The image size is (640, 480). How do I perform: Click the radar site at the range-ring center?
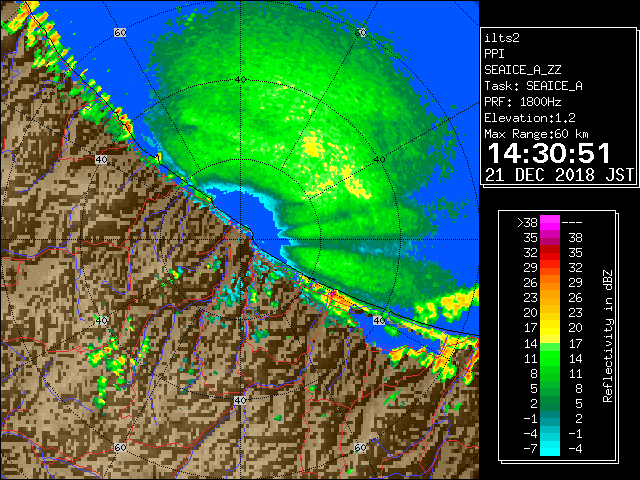[241, 240]
